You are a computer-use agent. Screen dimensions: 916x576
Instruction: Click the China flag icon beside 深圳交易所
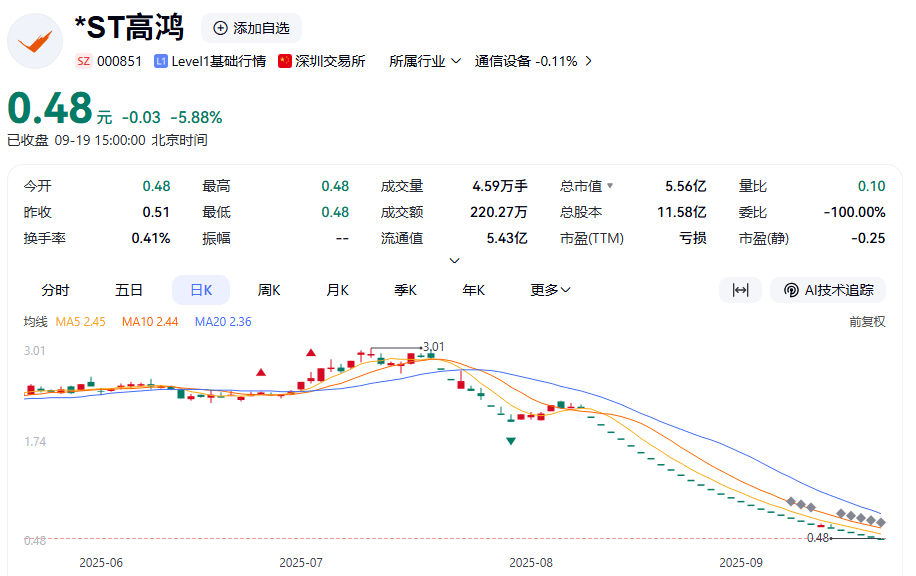point(284,61)
